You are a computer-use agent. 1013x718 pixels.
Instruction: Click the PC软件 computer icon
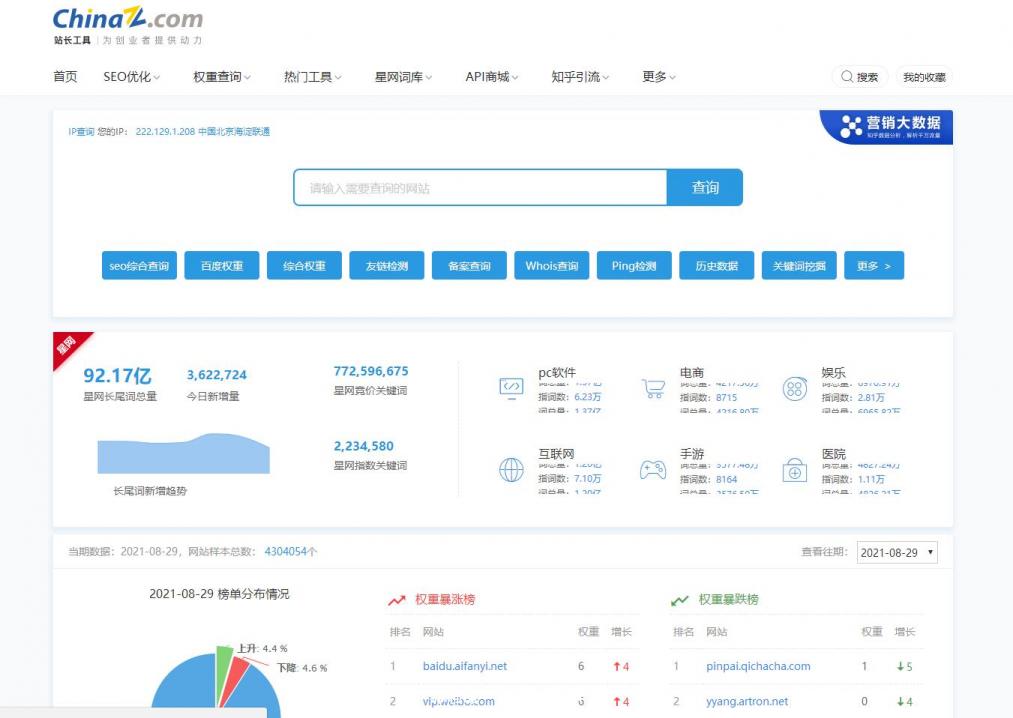(x=511, y=388)
